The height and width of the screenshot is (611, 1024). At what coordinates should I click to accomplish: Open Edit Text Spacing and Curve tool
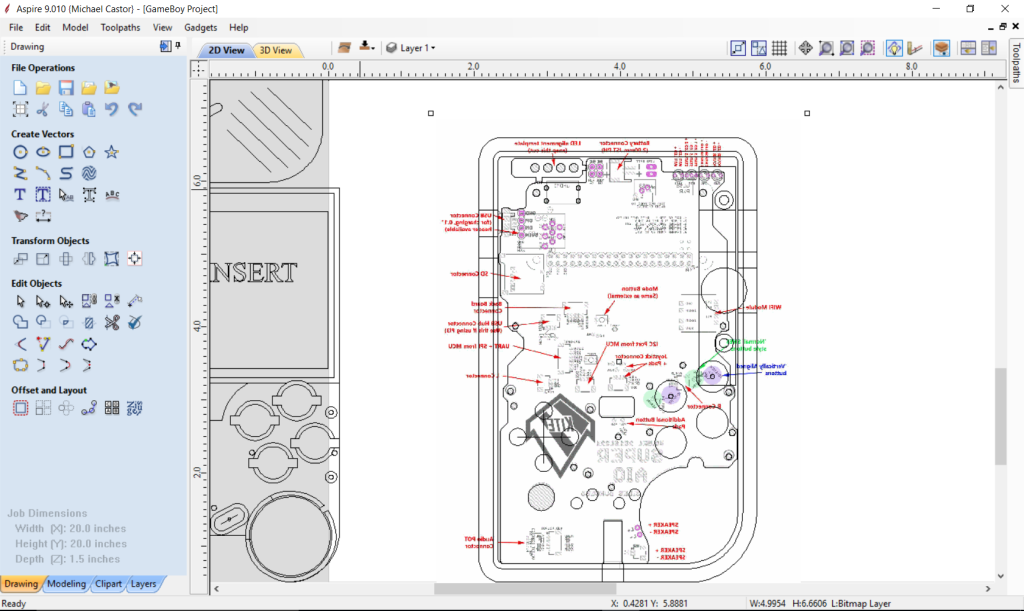coord(66,195)
